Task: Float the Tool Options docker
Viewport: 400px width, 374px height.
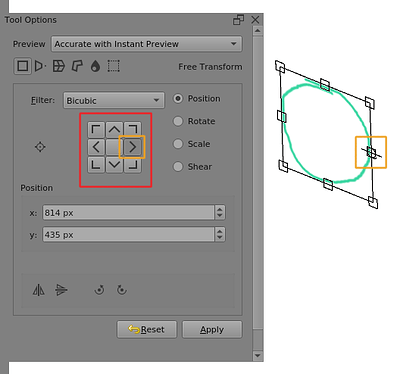Action: click(x=238, y=20)
